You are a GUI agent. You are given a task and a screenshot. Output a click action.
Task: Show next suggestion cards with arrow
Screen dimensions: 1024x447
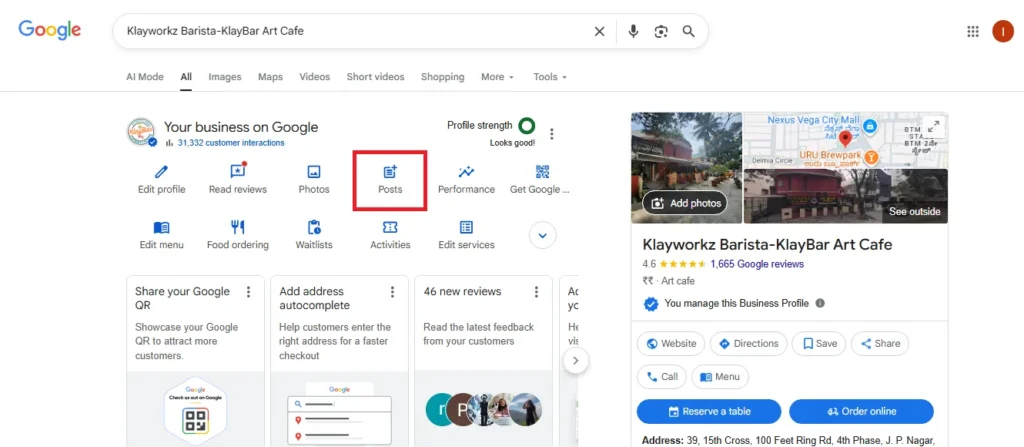coord(575,361)
